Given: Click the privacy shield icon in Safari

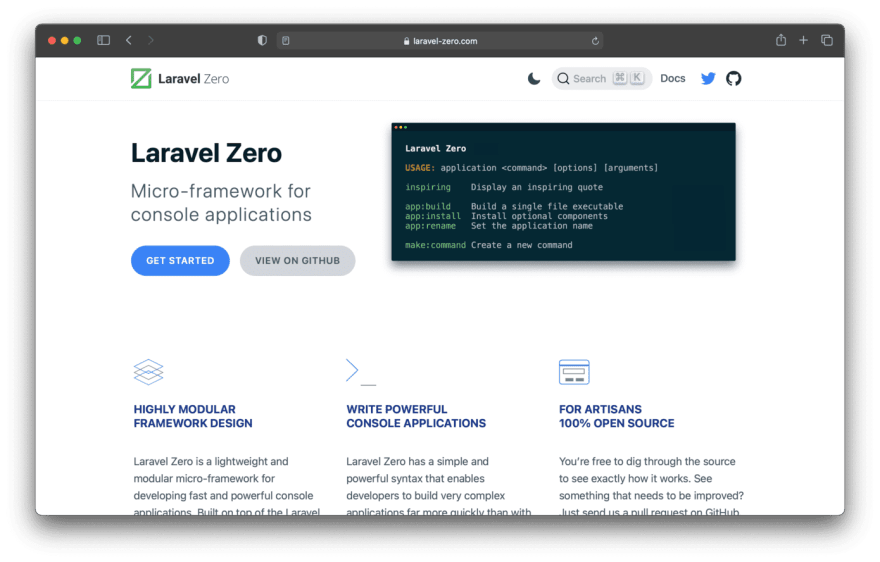Looking at the screenshot, I should click(x=262, y=40).
